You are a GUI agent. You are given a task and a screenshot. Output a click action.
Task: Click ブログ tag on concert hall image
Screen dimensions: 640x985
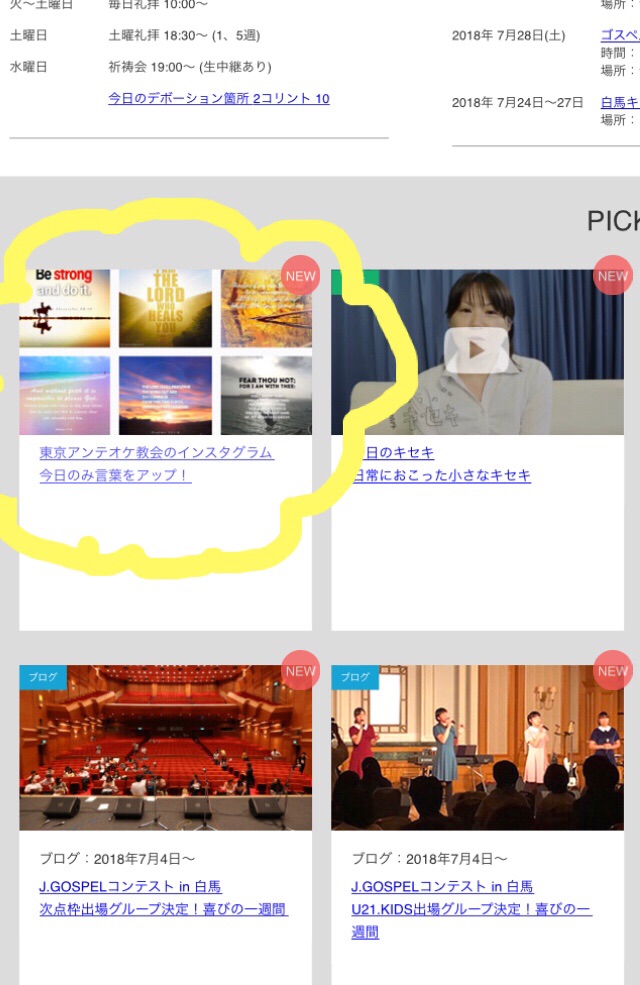pyautogui.click(x=43, y=677)
